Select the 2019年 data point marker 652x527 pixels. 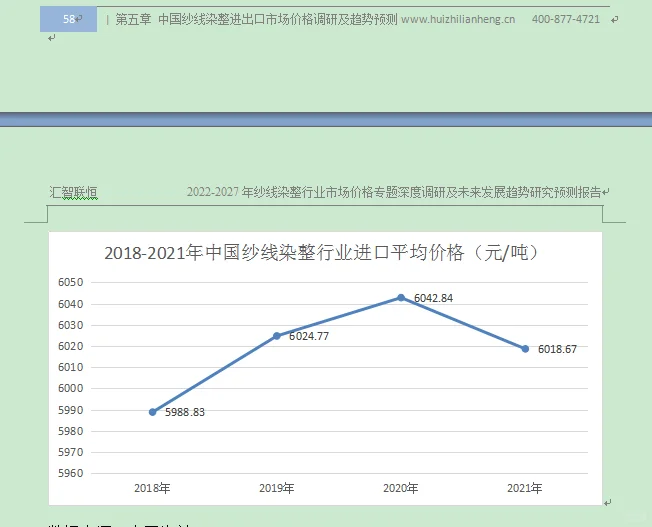click(277, 336)
